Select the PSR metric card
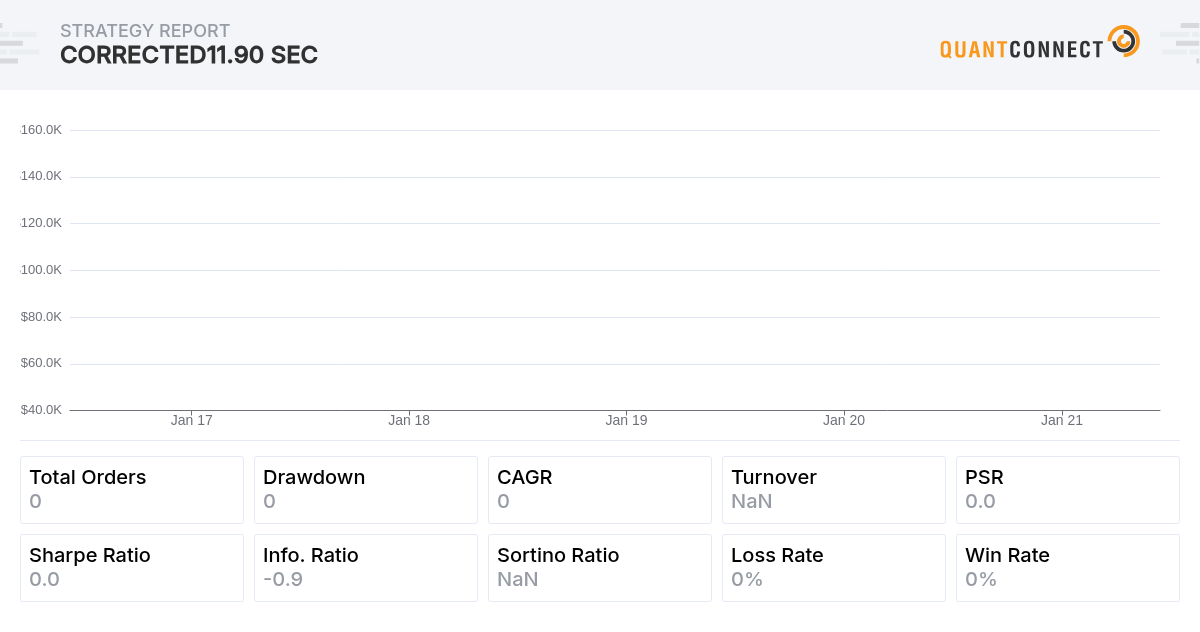Screen dimensions: 1200x632 point(1067,489)
